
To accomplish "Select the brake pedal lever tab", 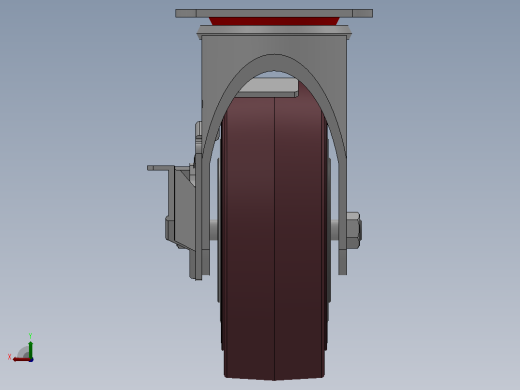I will 160,168.
